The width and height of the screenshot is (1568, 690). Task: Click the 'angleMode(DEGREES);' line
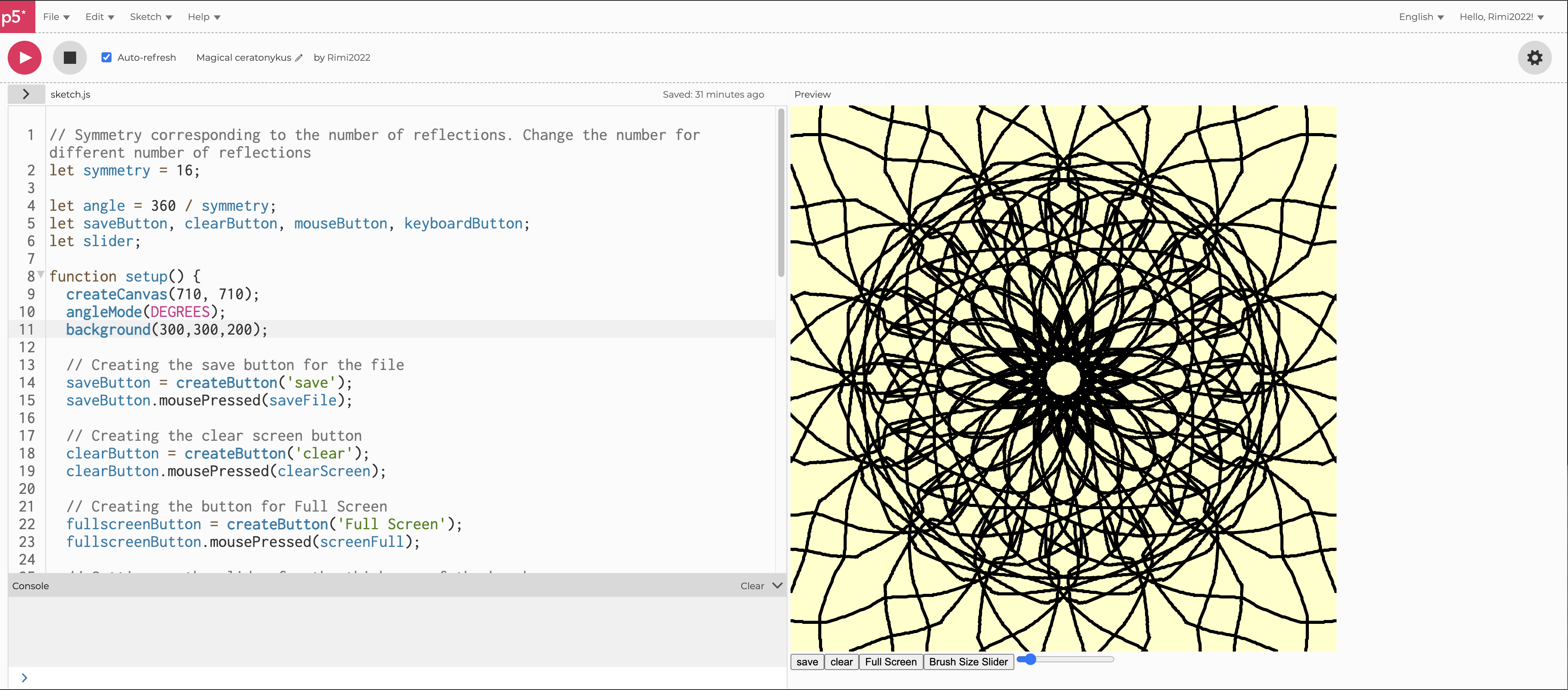pos(145,312)
